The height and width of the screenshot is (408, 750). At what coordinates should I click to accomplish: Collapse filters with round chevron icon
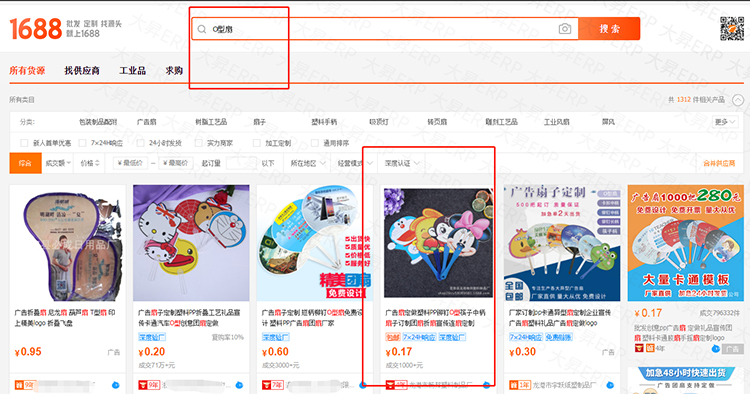738,100
